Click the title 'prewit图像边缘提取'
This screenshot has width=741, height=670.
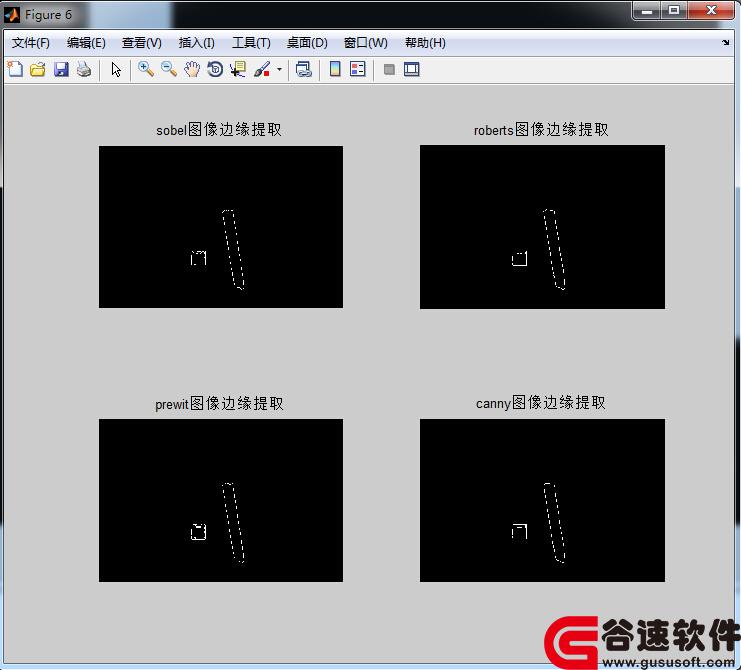219,404
